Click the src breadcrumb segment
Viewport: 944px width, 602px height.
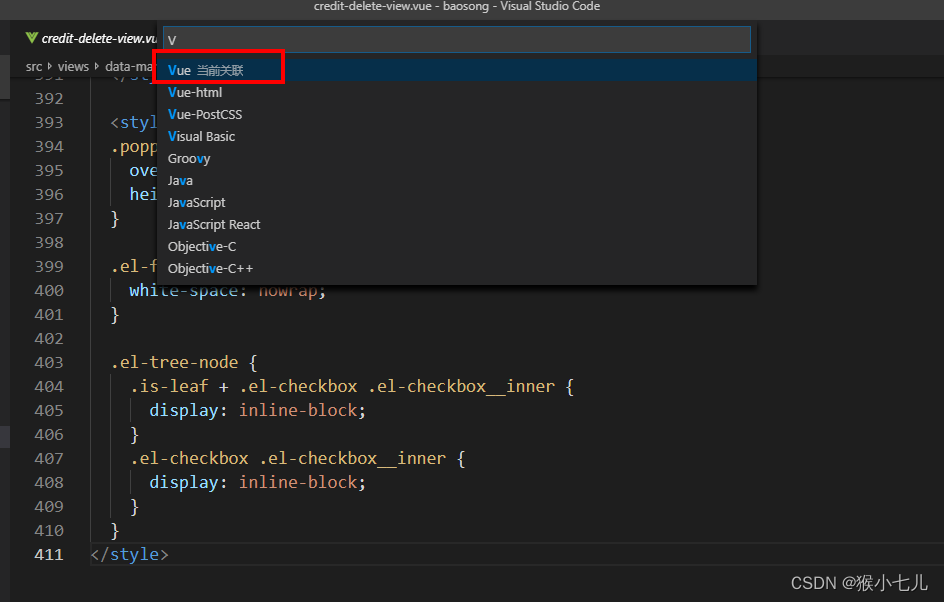click(x=34, y=66)
